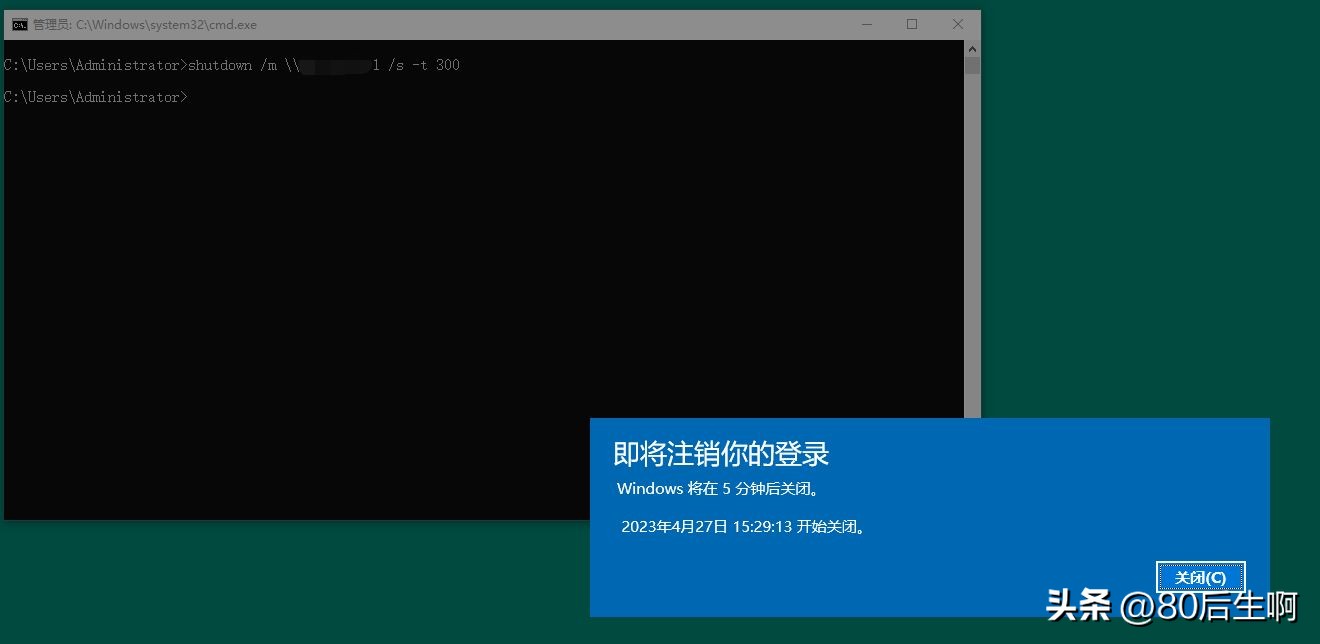Click the title text 管理员: C:\Windows\system32\cmd.exe
Screen dimensions: 1320x644
click(144, 24)
